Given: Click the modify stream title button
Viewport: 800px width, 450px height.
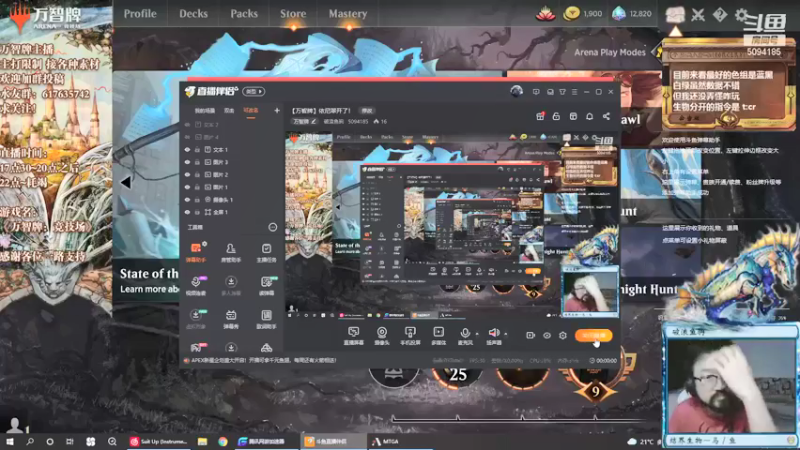Looking at the screenshot, I should [367, 110].
